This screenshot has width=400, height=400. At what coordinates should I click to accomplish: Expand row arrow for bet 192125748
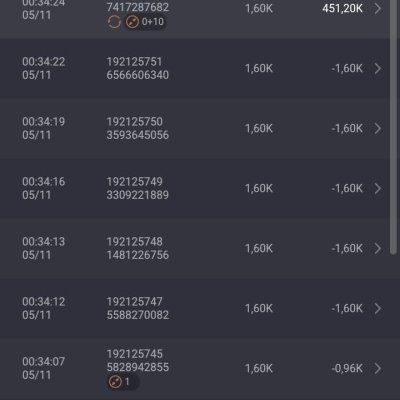[x=378, y=248]
